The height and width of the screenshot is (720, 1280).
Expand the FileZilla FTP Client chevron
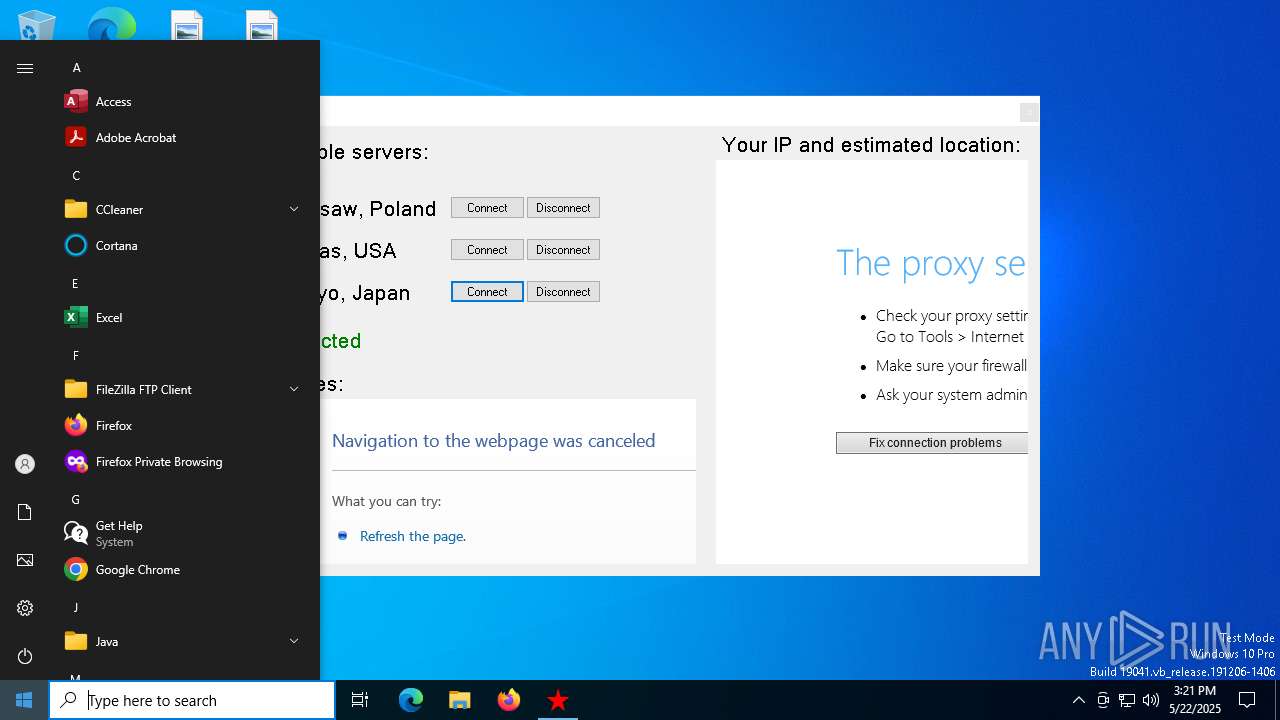pos(294,390)
